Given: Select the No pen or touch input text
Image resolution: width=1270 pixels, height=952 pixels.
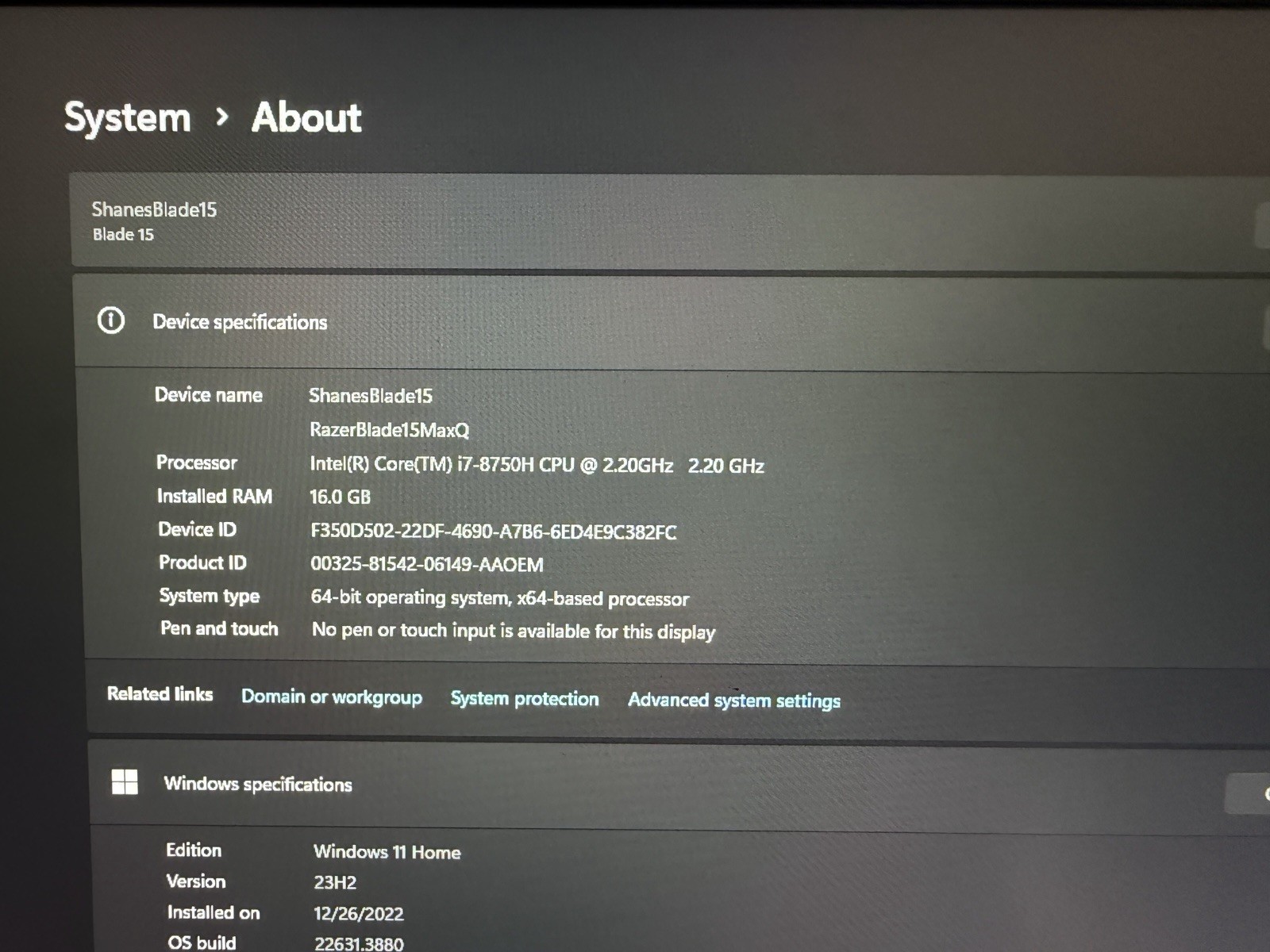Looking at the screenshot, I should coord(514,631).
